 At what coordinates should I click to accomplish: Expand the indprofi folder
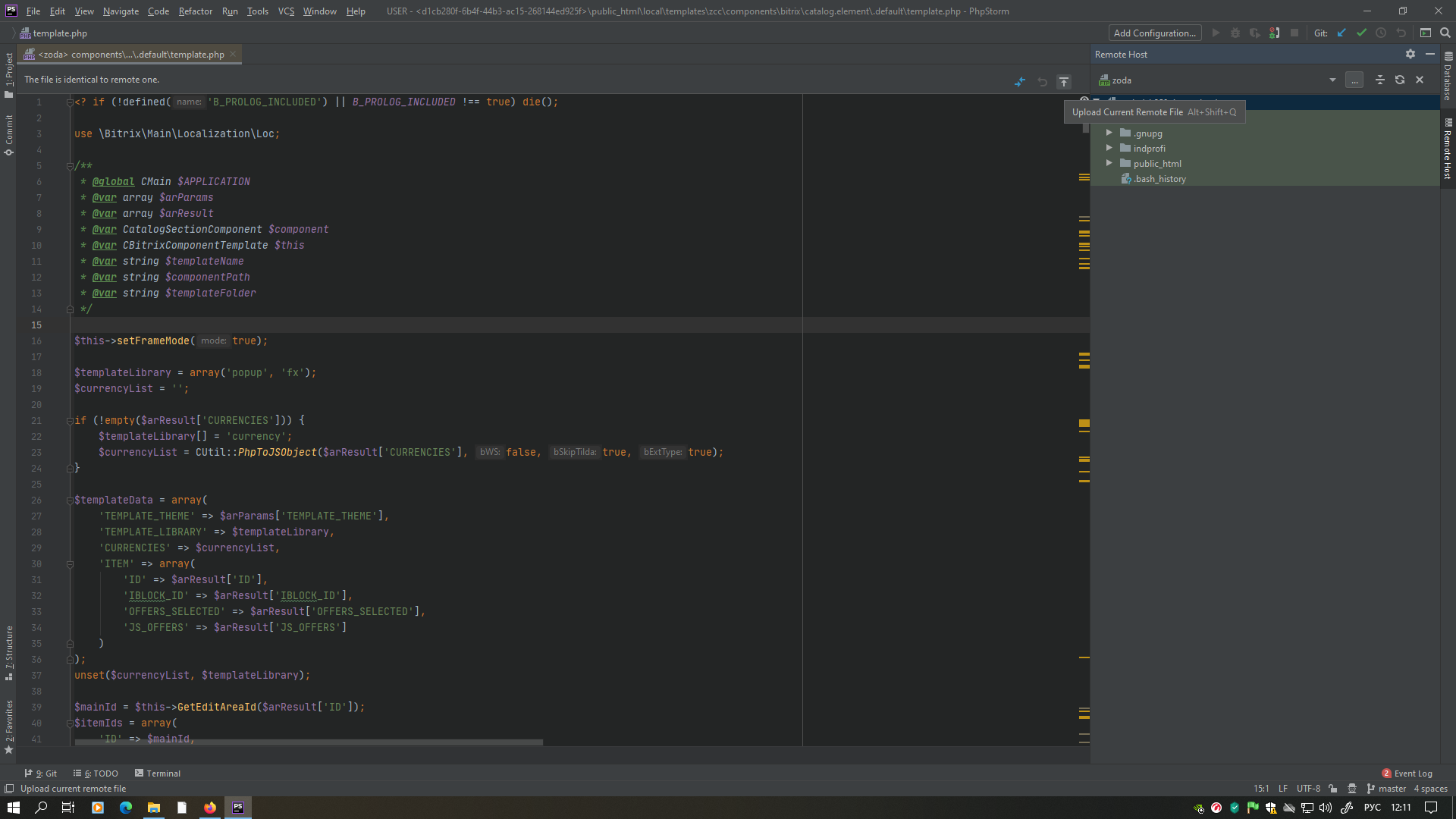click(1109, 148)
